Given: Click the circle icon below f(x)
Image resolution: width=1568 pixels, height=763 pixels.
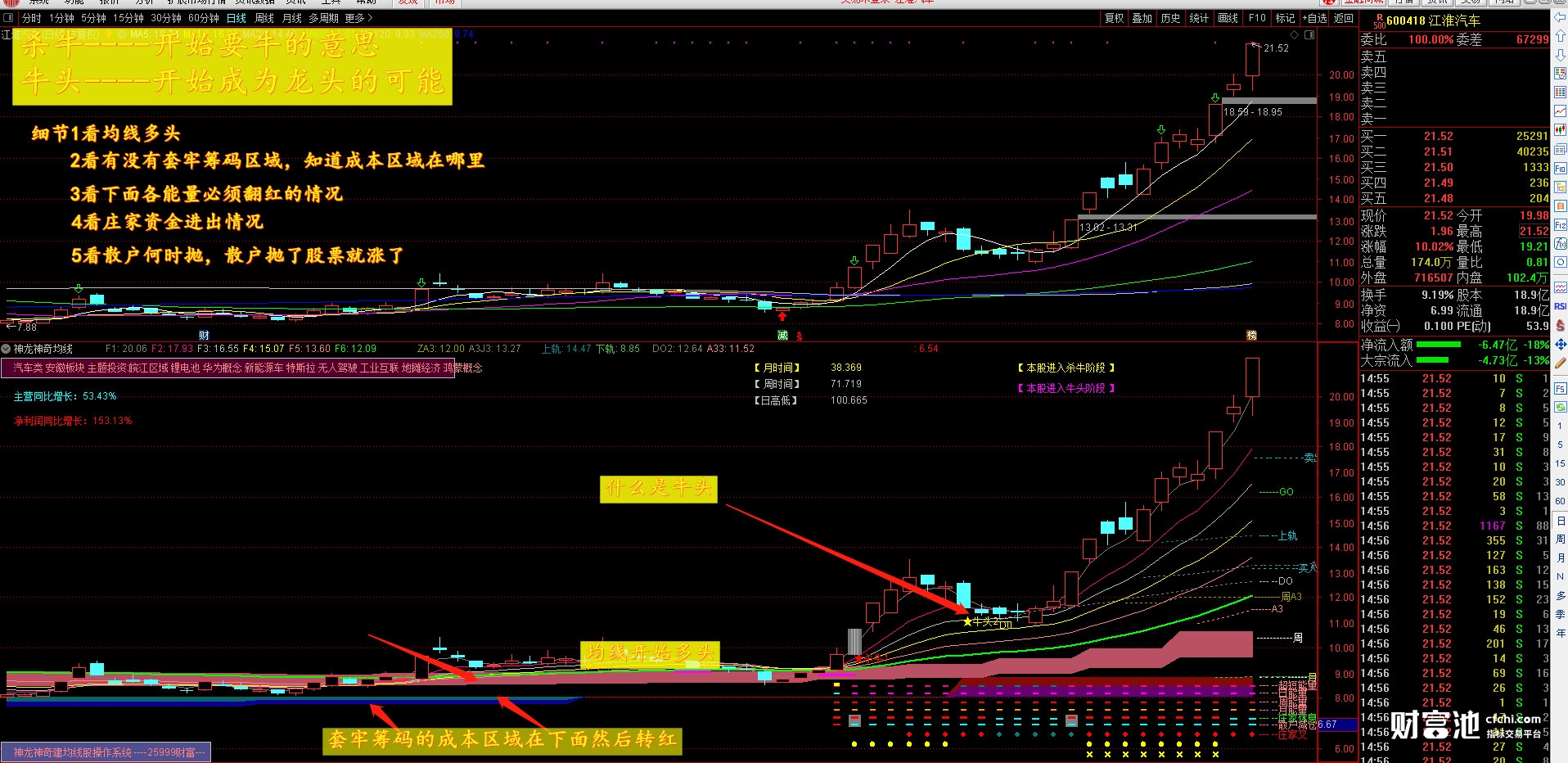Looking at the screenshot, I should [1561, 262].
